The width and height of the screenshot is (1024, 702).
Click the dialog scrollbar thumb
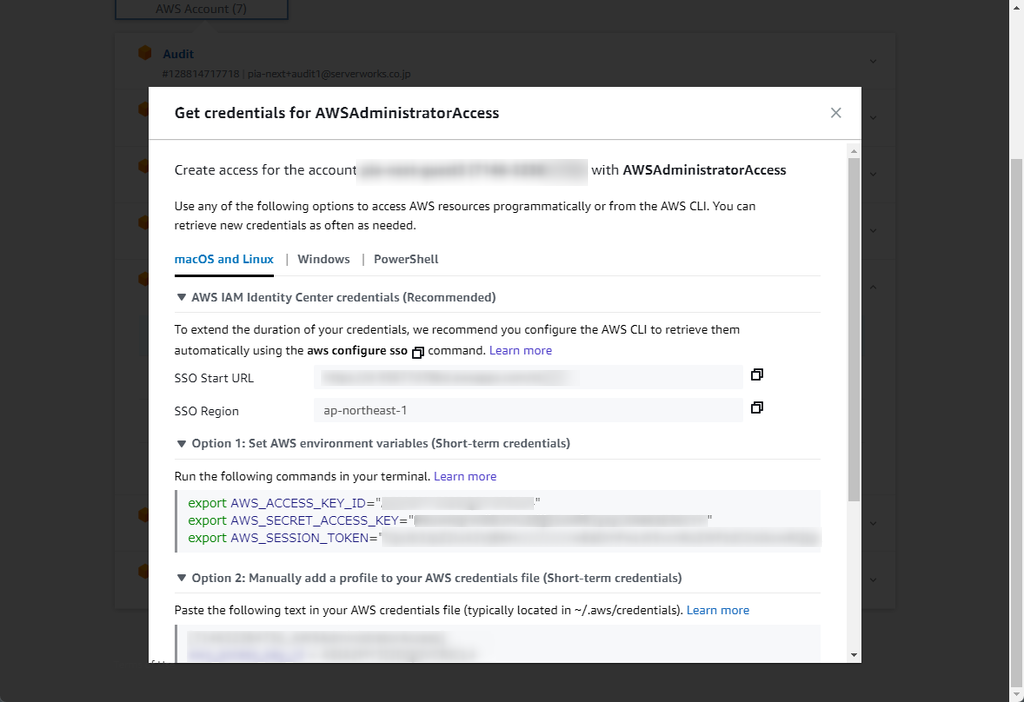pyautogui.click(x=854, y=330)
